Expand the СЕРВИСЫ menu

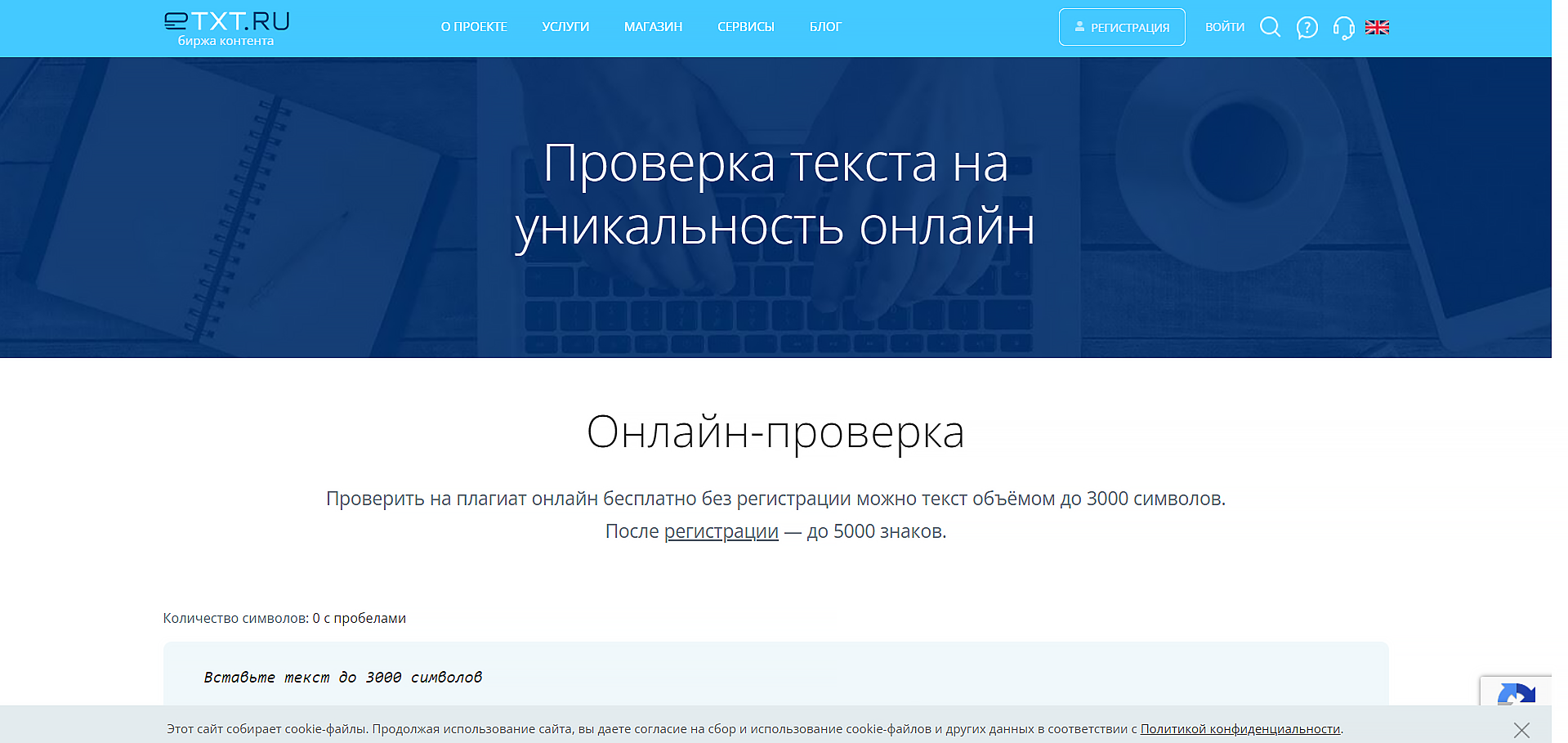pos(745,26)
